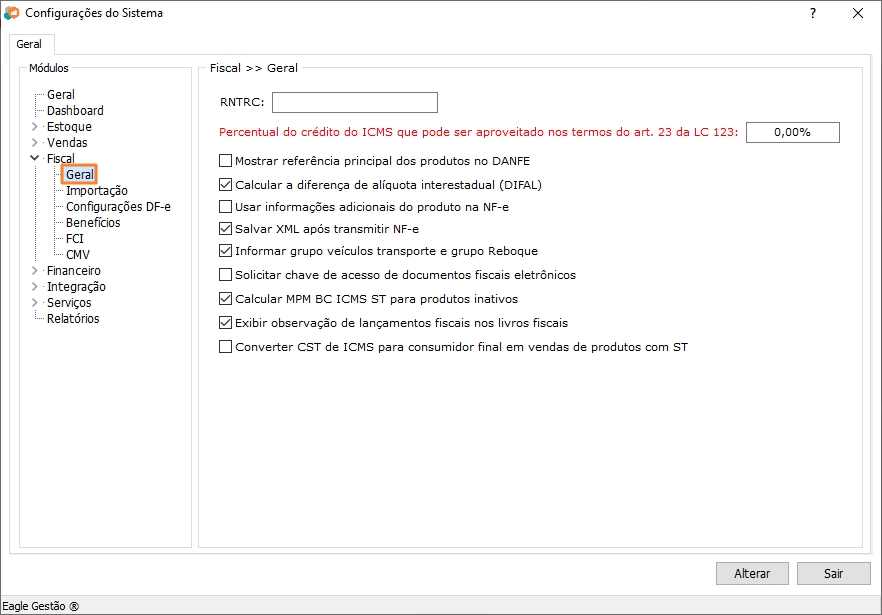
Task: Switch to the Geral tab
Action: [x=29, y=45]
